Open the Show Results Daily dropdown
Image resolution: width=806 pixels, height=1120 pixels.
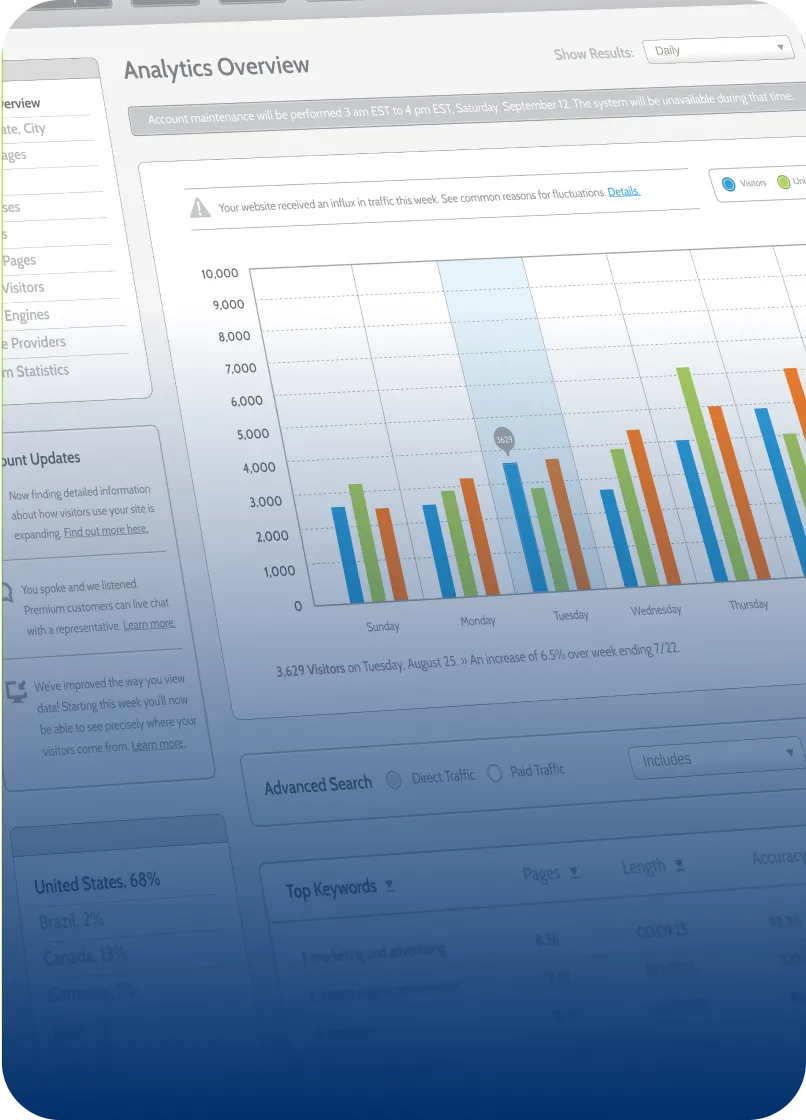718,49
